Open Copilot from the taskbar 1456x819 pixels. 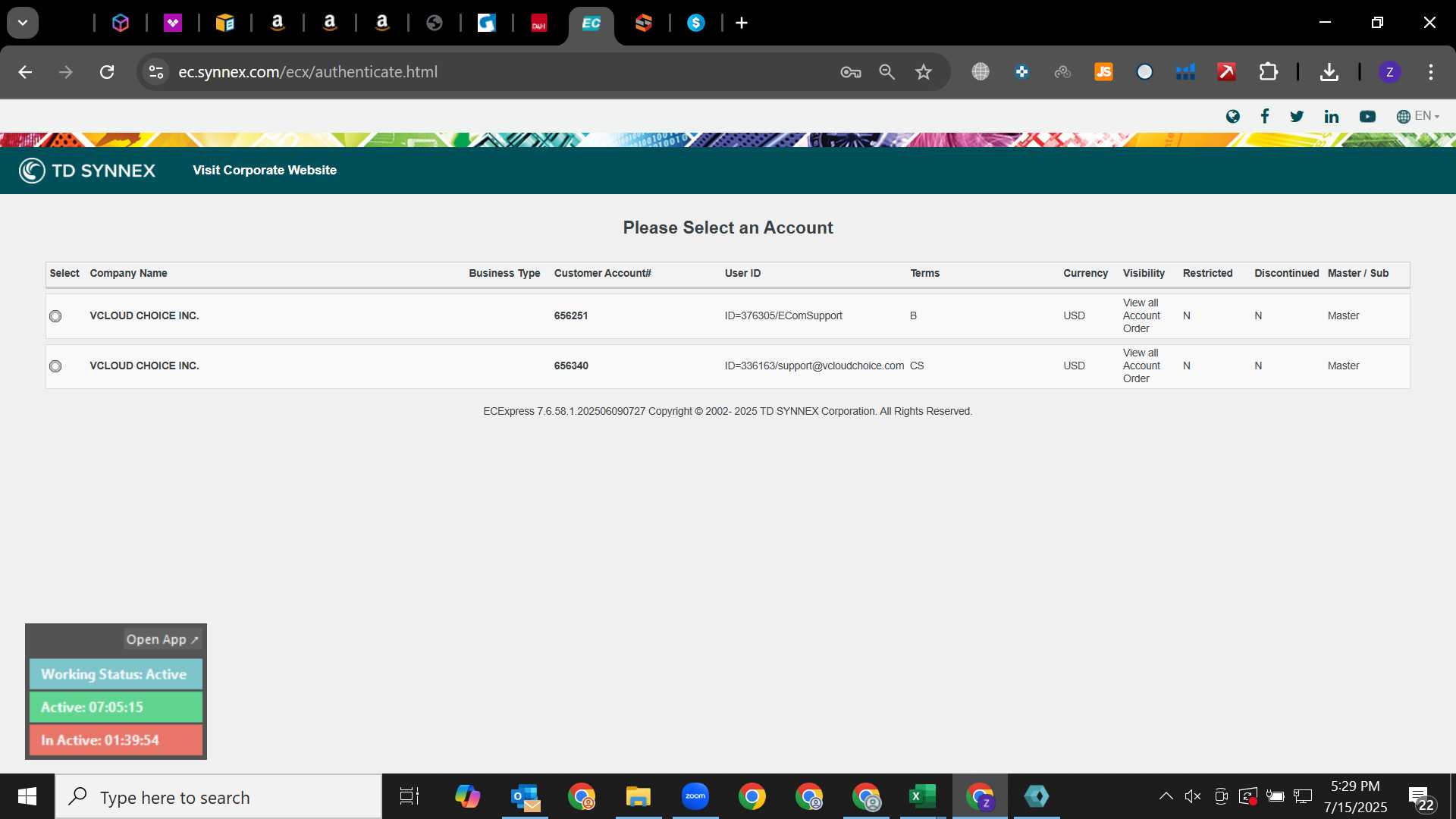tap(468, 796)
